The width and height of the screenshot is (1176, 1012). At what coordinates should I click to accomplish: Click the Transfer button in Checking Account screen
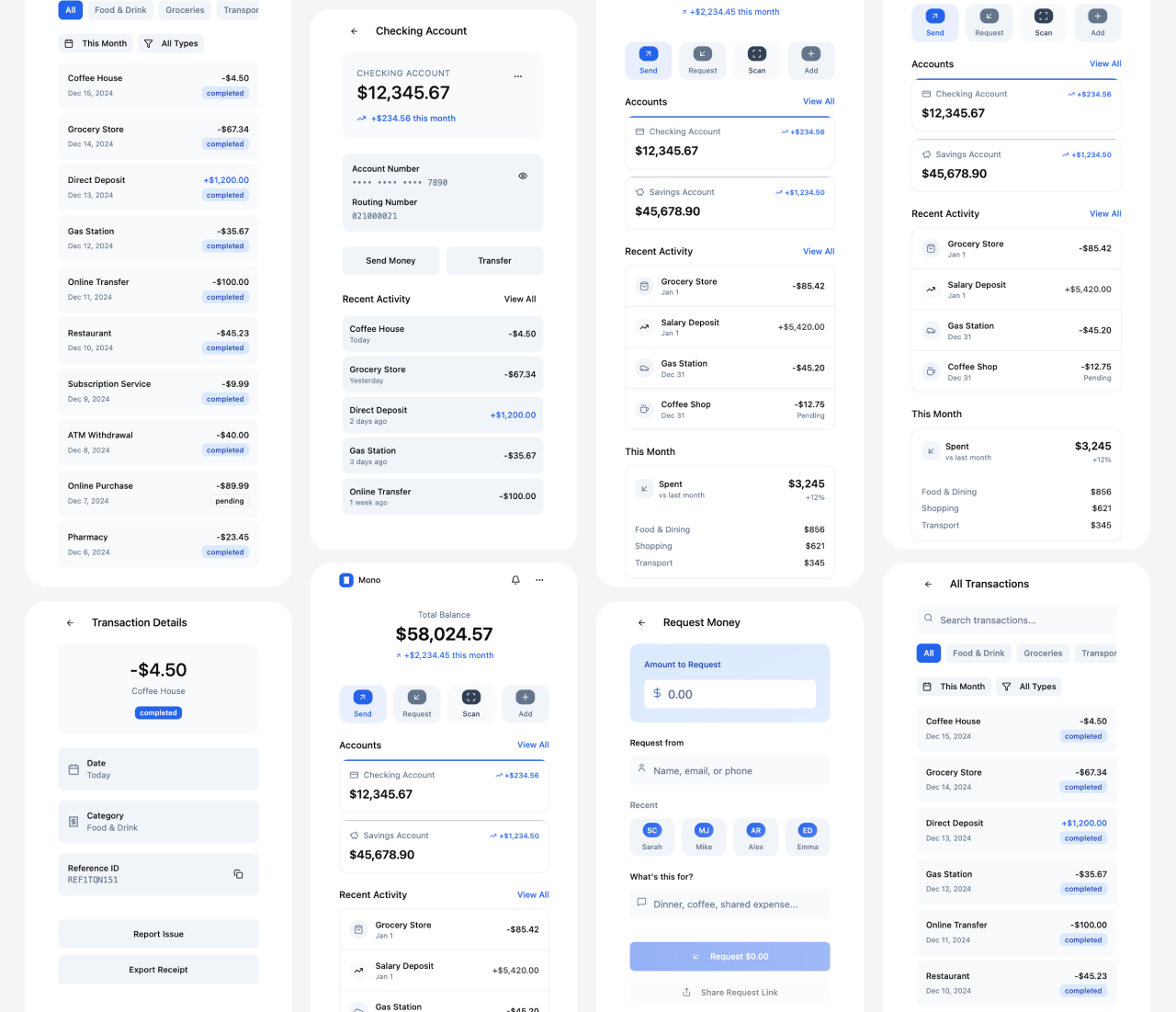click(x=494, y=261)
